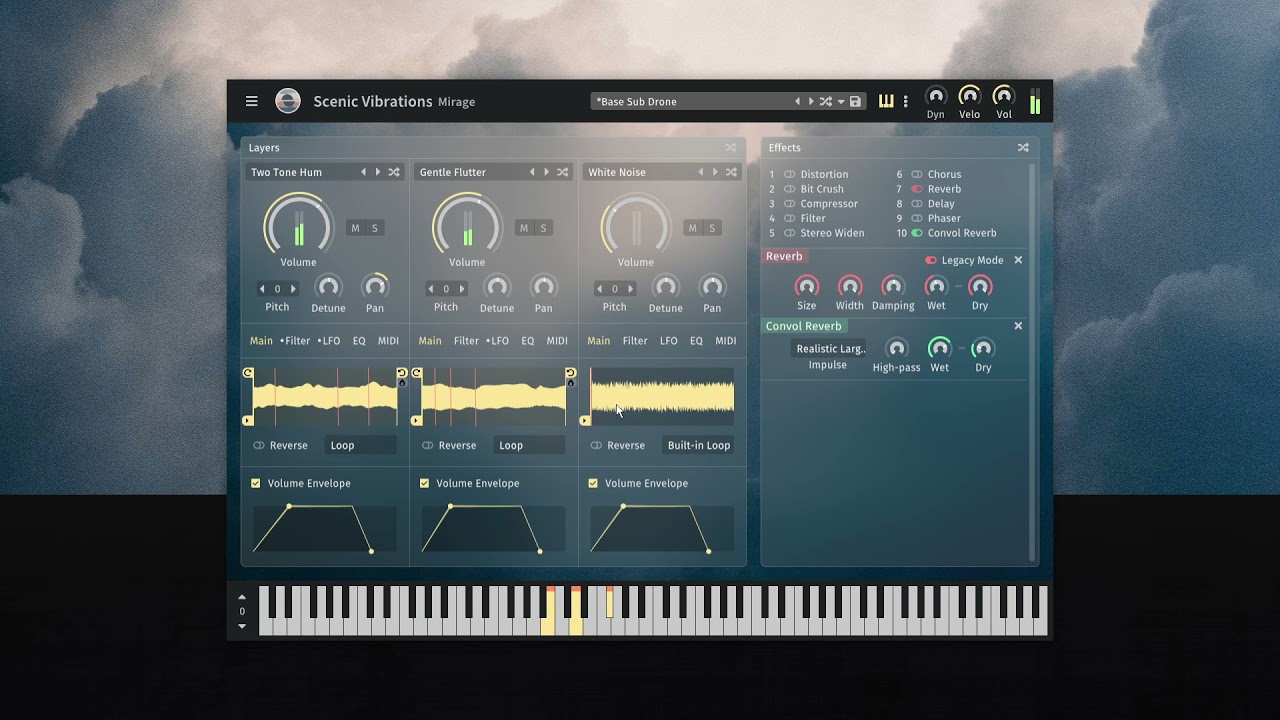Select the Distortion effect slot
This screenshot has width=1280, height=720.
823,174
